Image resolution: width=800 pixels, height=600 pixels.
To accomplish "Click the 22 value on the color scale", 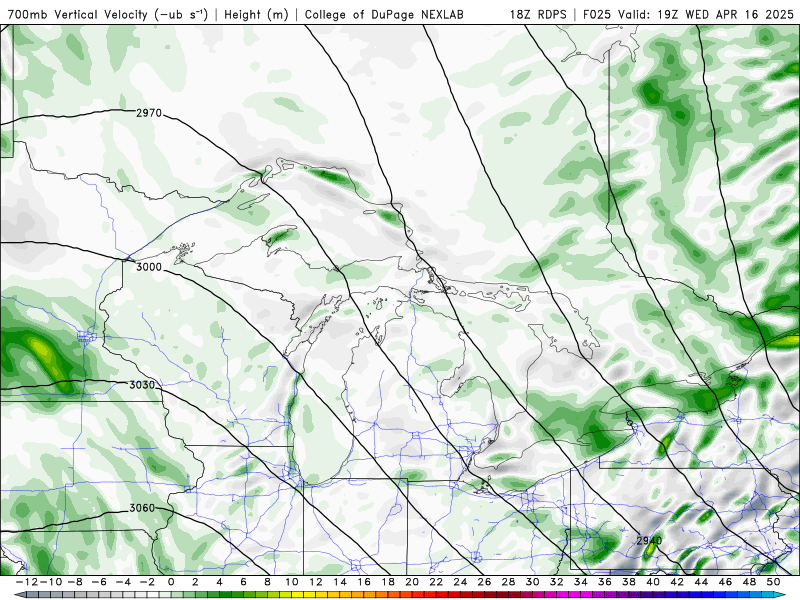I will click(x=436, y=582).
